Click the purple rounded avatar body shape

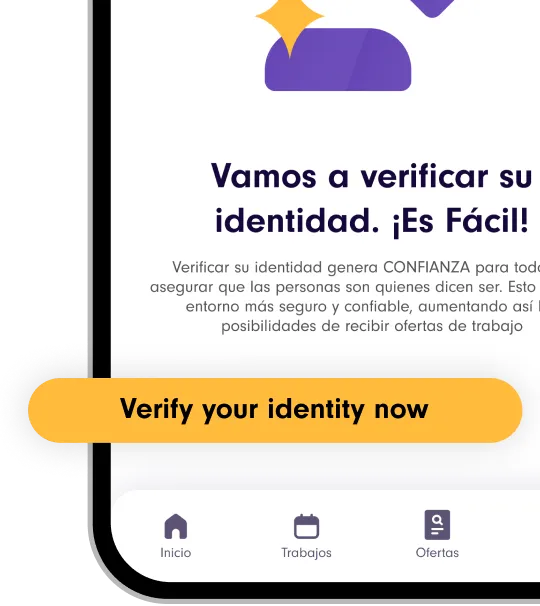point(338,60)
